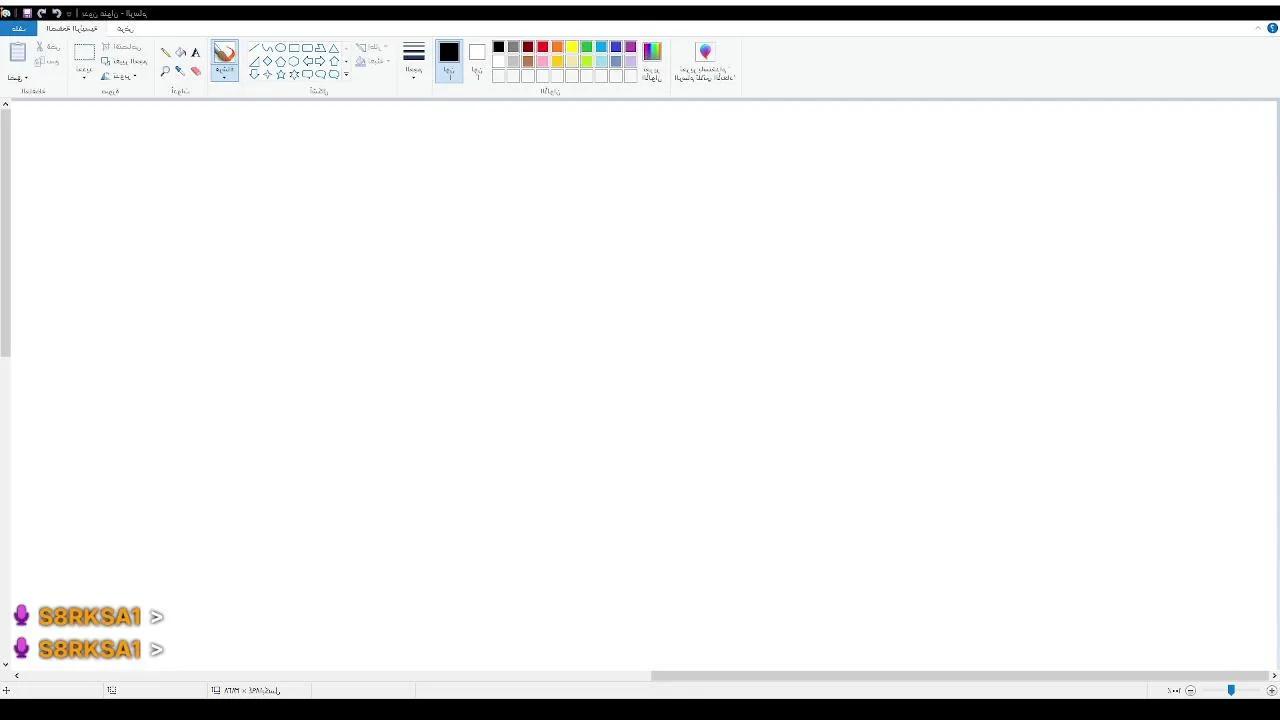Click the zoom slider thumb
The height and width of the screenshot is (720, 1280).
[1231, 690]
